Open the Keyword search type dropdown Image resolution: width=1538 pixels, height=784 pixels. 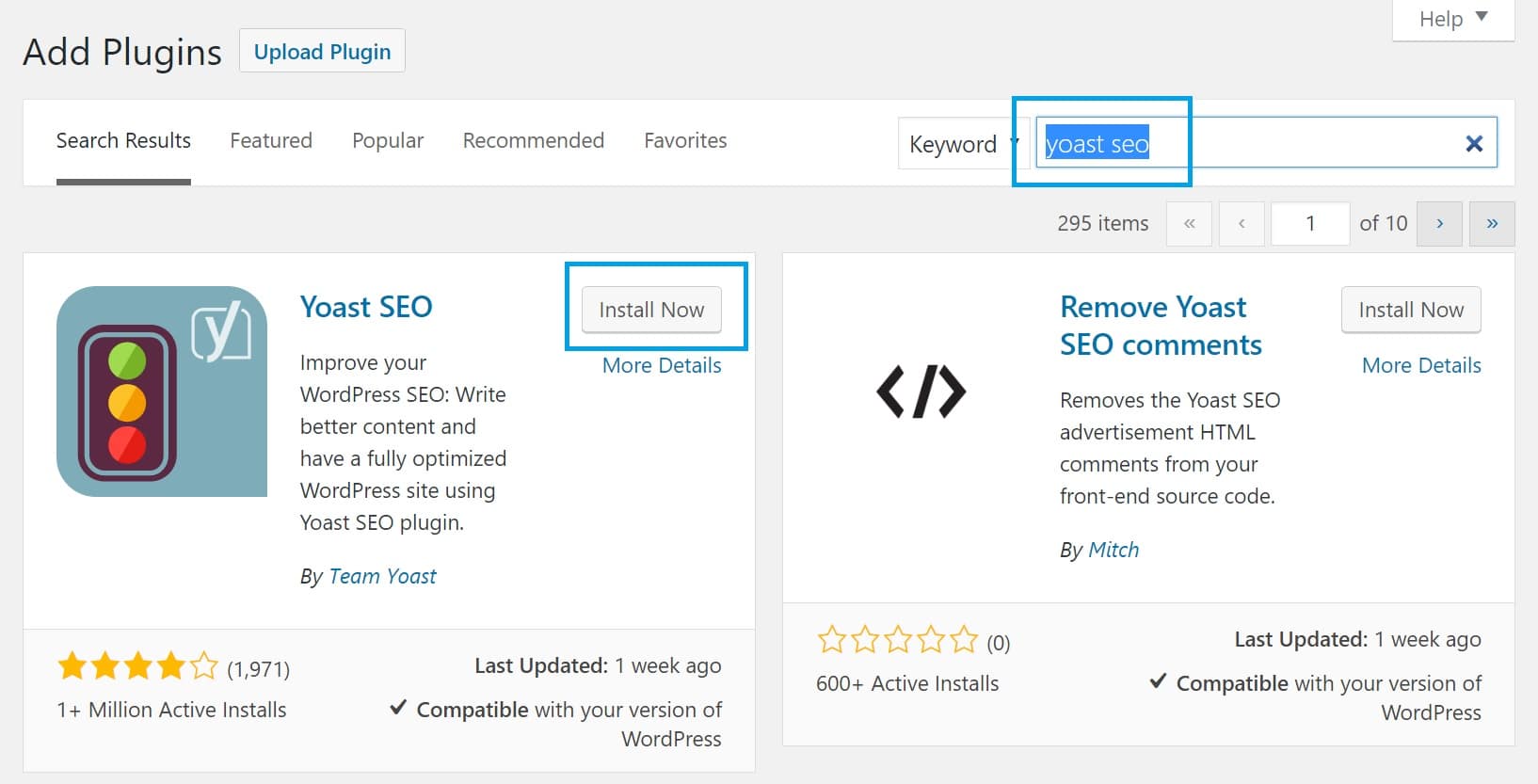[962, 144]
